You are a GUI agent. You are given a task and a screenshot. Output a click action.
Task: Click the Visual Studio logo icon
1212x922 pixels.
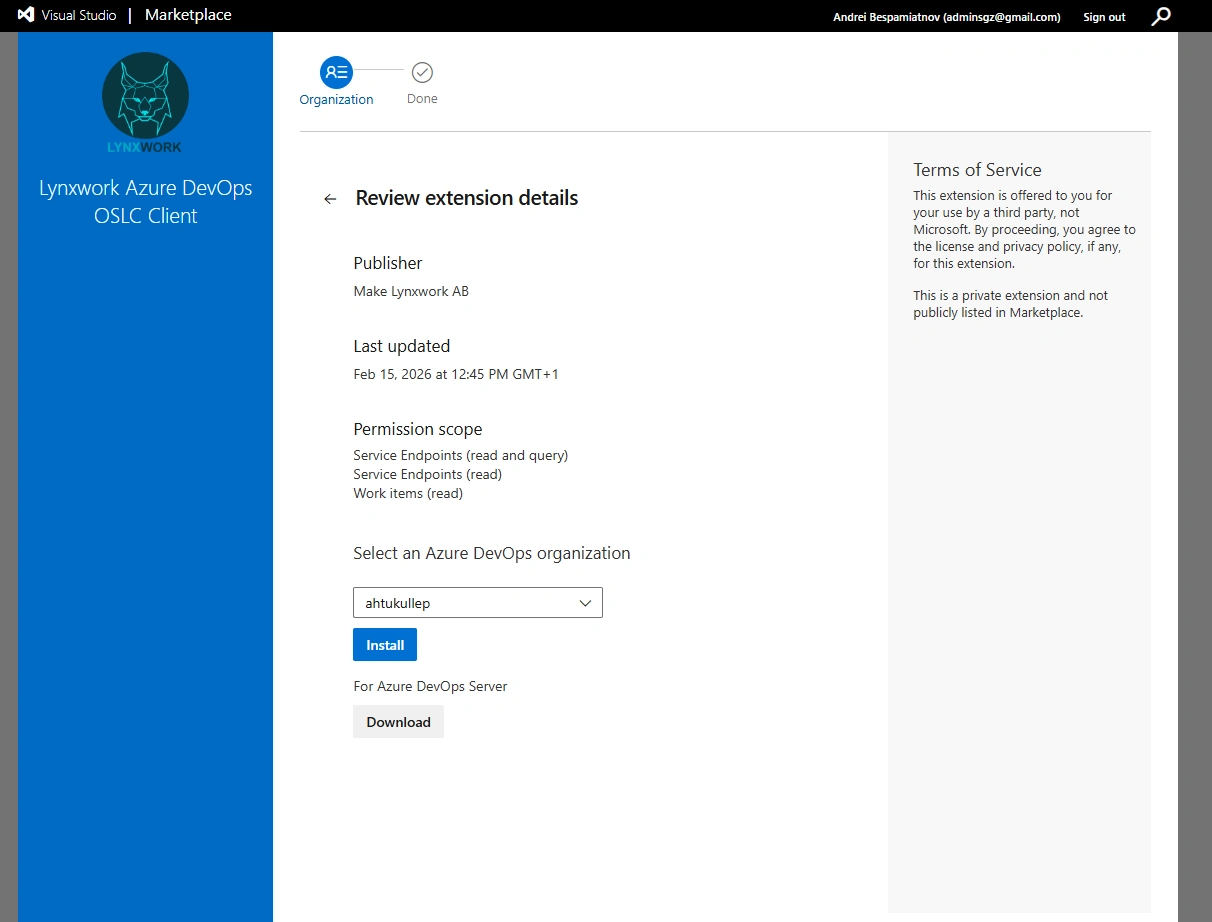pos(26,15)
